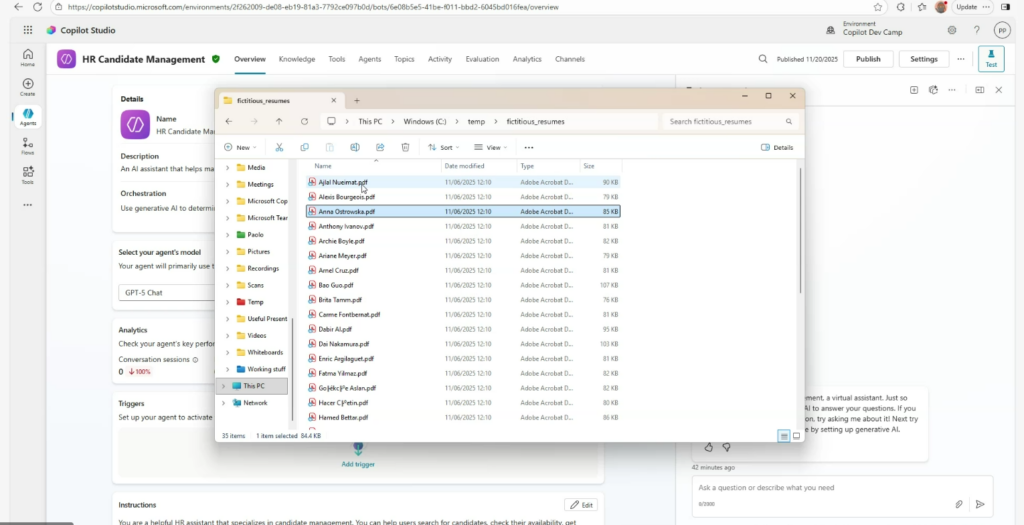
Task: Click the Search fictitious_resumes box
Action: pyautogui.click(x=730, y=121)
